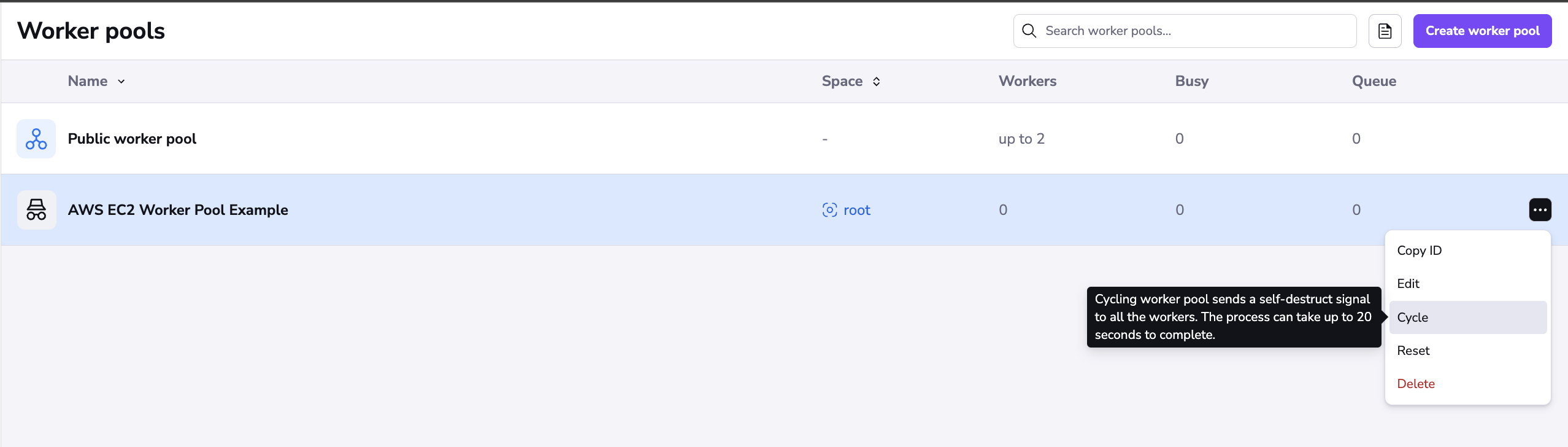Toggle Name column sort chevron
This screenshot has height=447, width=1568.
pos(121,82)
